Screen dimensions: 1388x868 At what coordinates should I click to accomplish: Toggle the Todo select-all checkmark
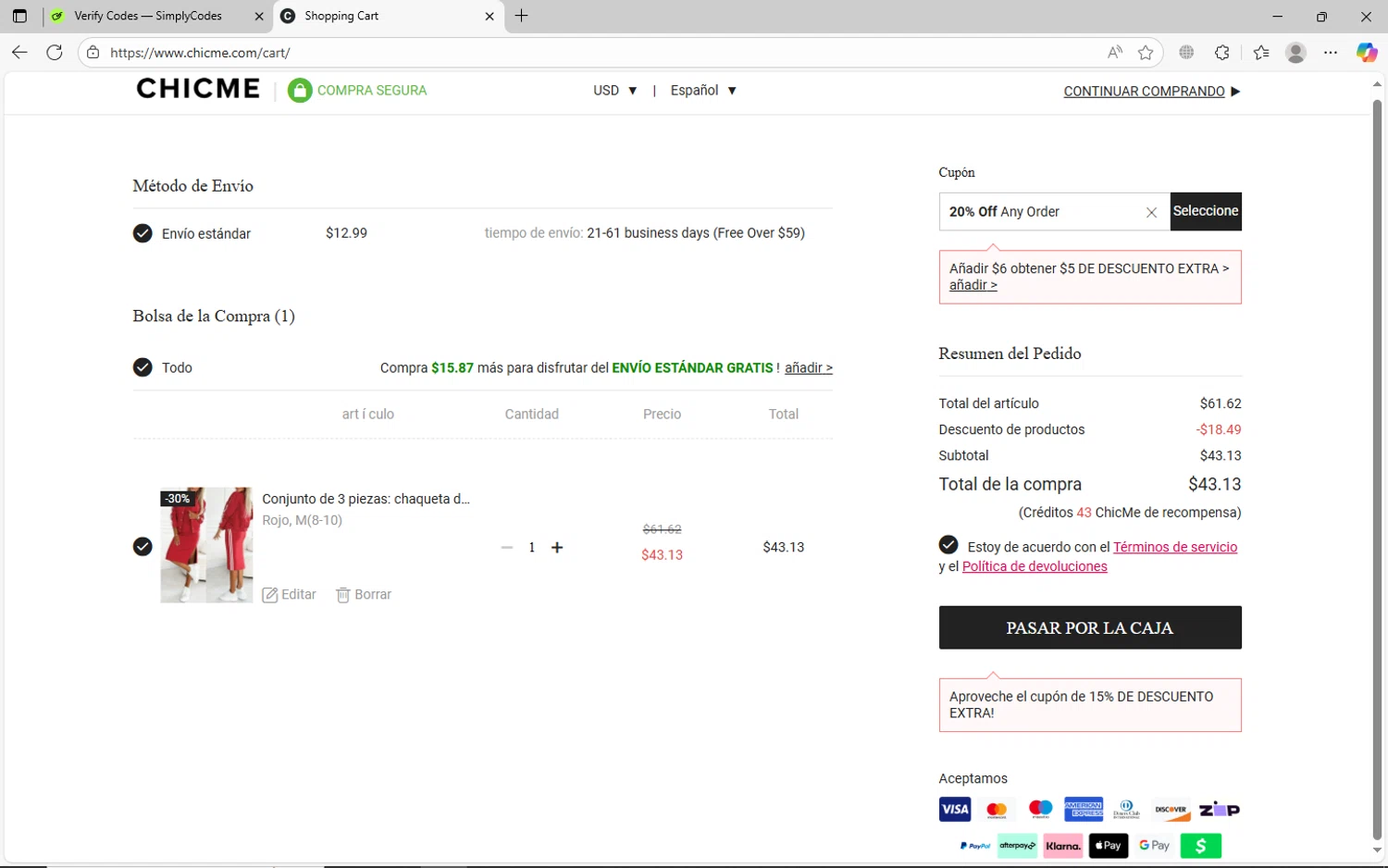143,367
